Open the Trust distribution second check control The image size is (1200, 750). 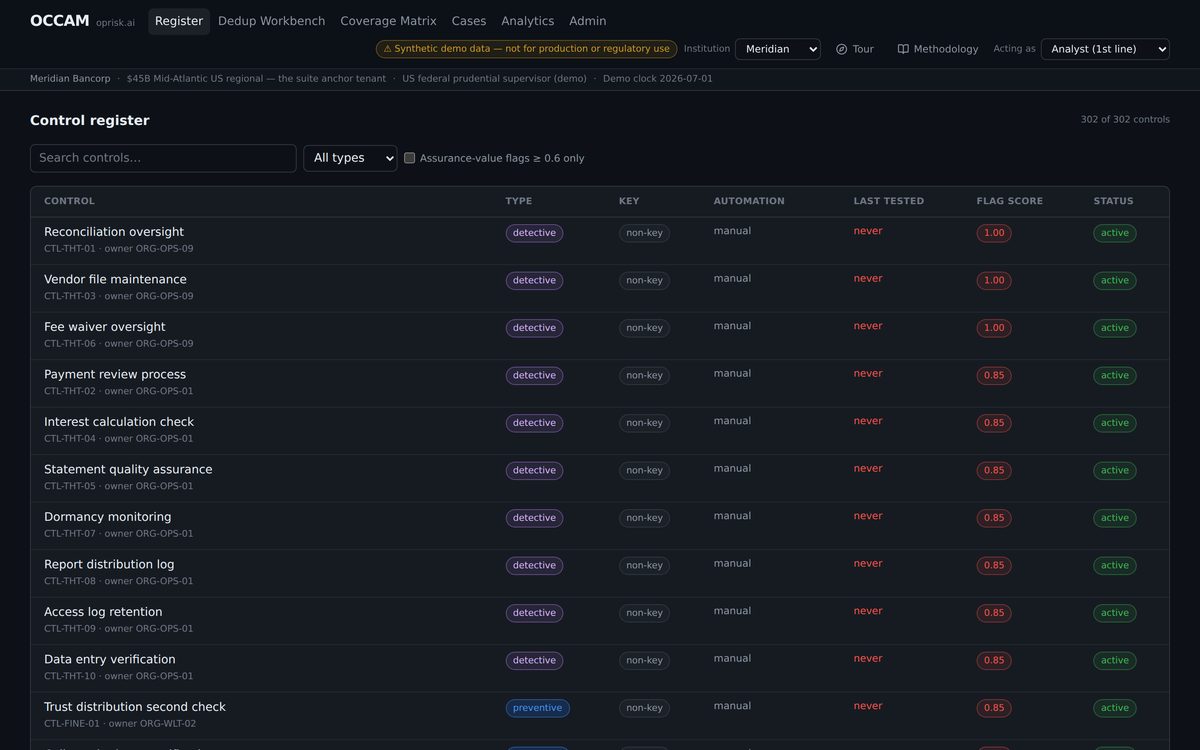point(135,707)
